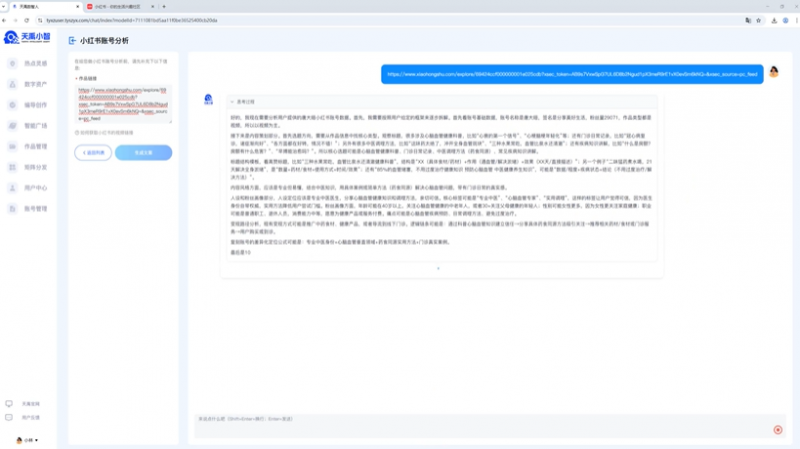
Task: Open the 热点灵感 sidebar icon
Action: (x=10, y=63)
